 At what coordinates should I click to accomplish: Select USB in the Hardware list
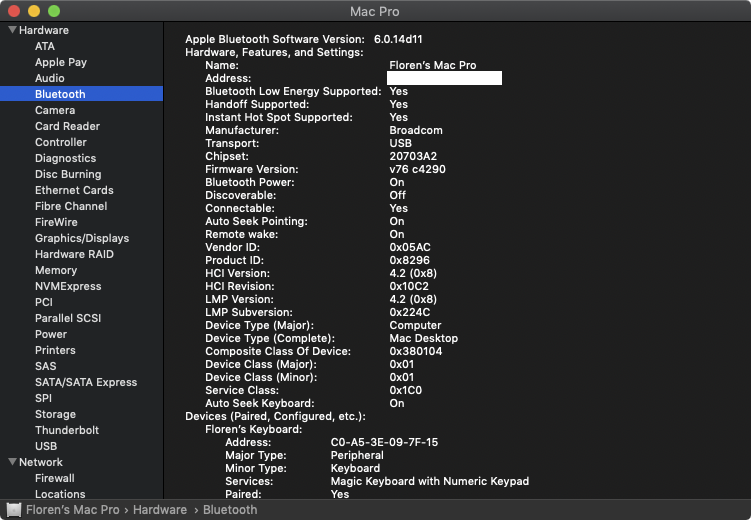point(46,446)
